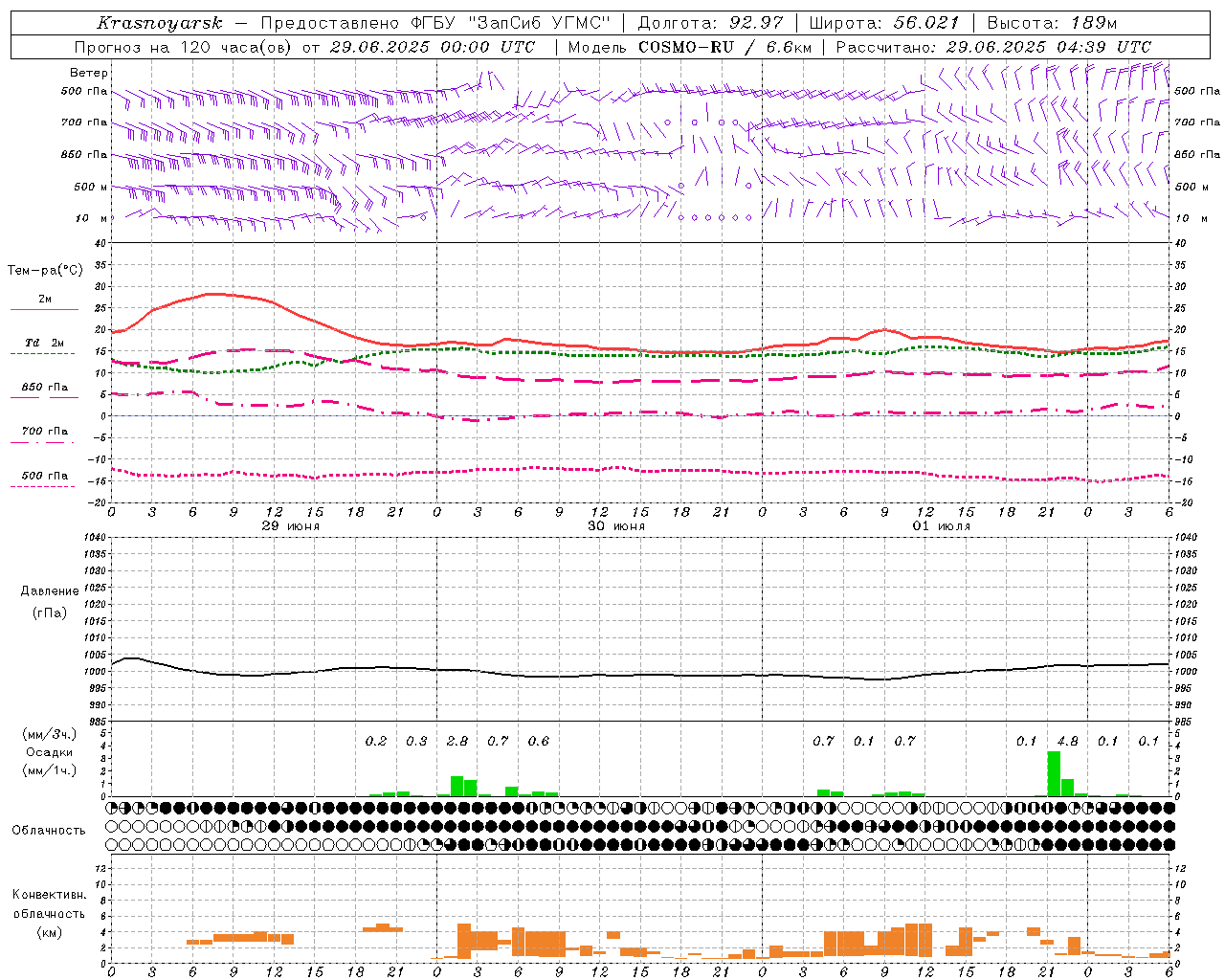The image size is (1225, 980).
Task: Click the tallest green precipitation bar
Action: 1054,773
